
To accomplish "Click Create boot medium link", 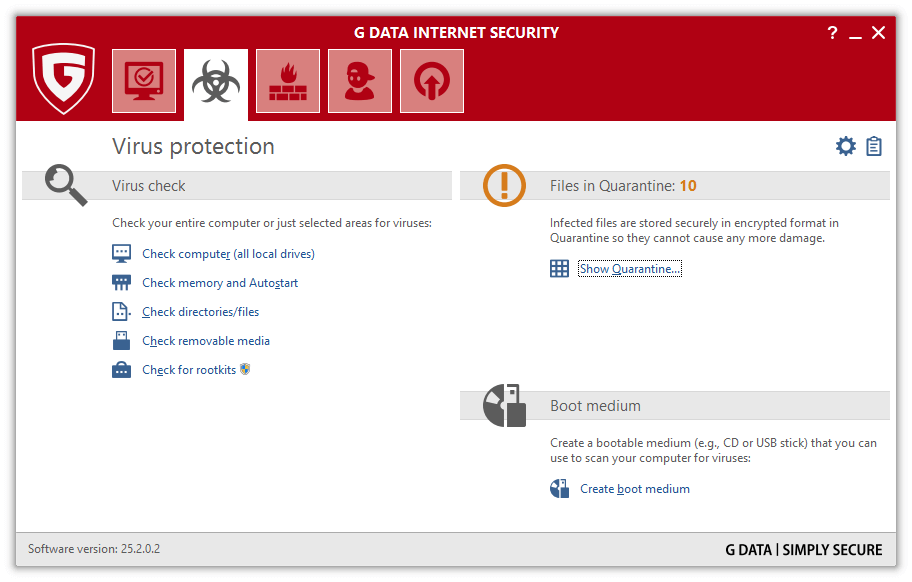I will tap(635, 489).
